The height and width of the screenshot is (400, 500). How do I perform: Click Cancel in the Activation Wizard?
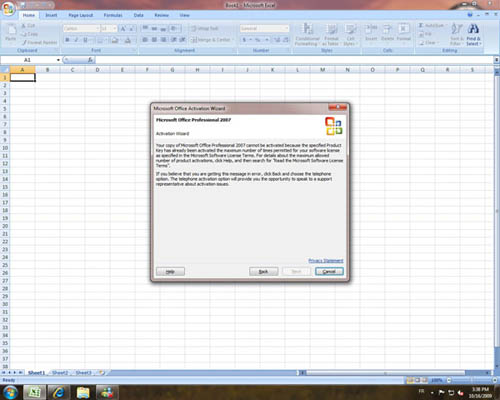point(329,272)
